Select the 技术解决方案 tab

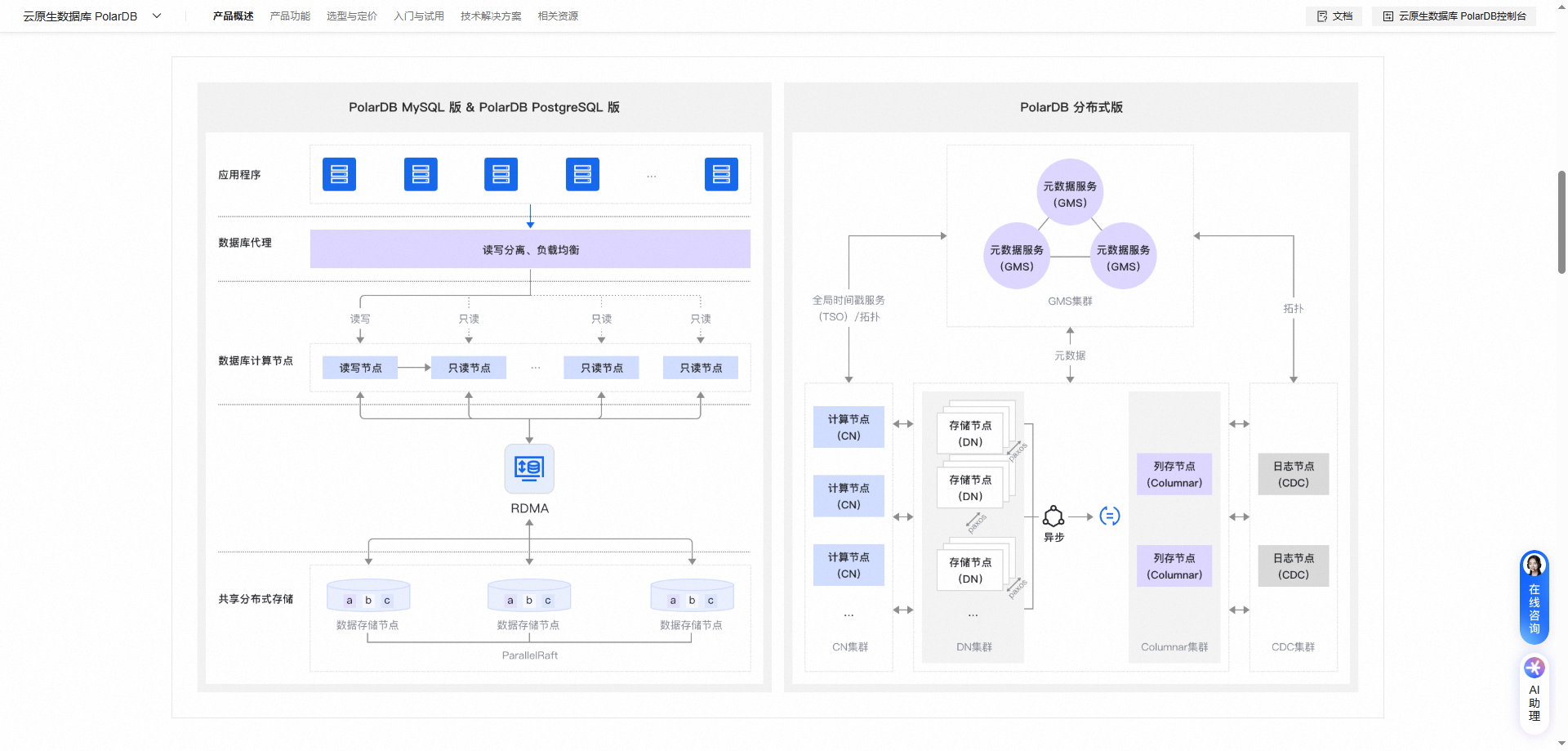point(491,16)
